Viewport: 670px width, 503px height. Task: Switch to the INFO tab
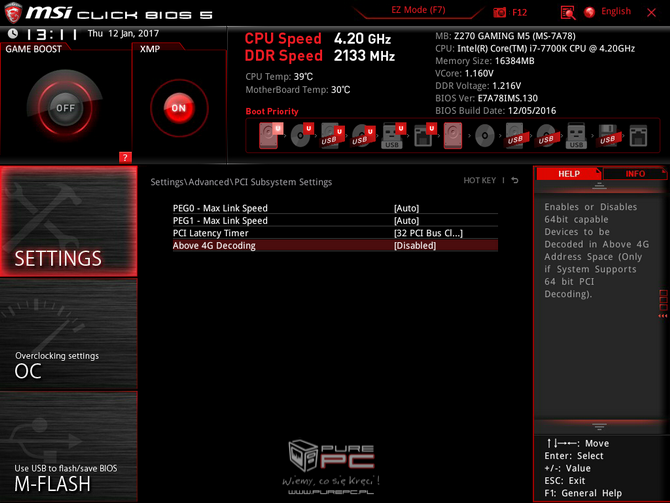[635, 174]
